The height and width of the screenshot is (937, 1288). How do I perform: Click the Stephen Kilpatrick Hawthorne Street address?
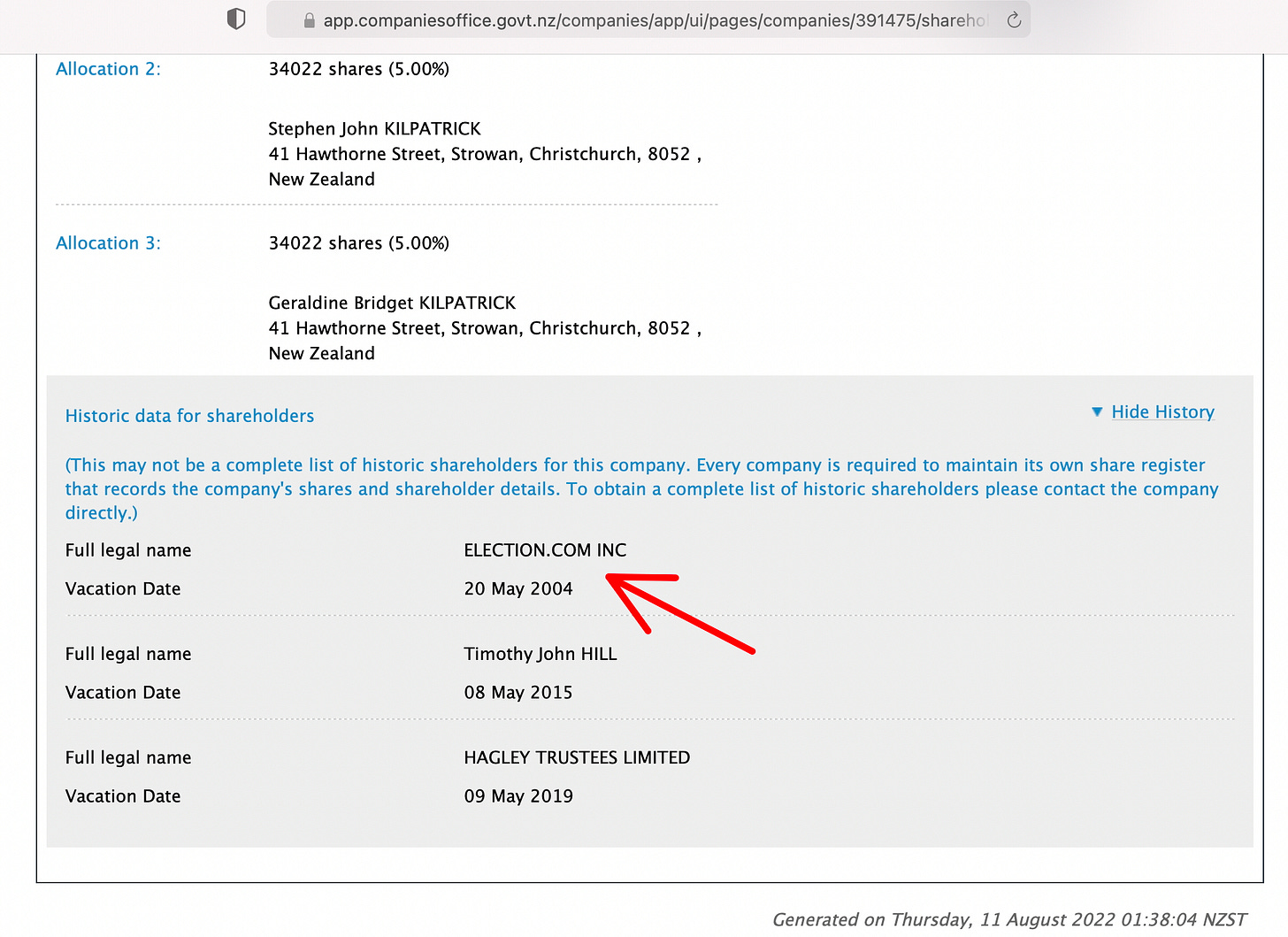click(x=485, y=166)
